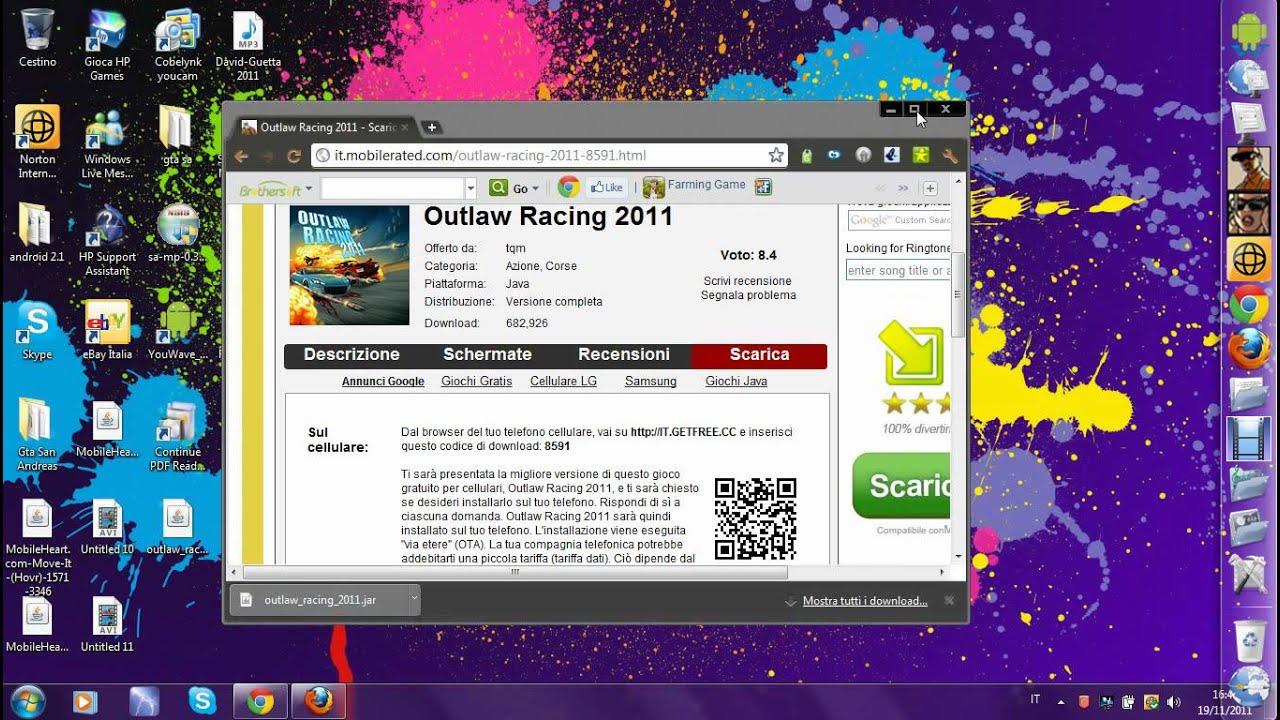This screenshot has height=720, width=1280.
Task: Bookmark this page with the star icon
Action: 776,155
